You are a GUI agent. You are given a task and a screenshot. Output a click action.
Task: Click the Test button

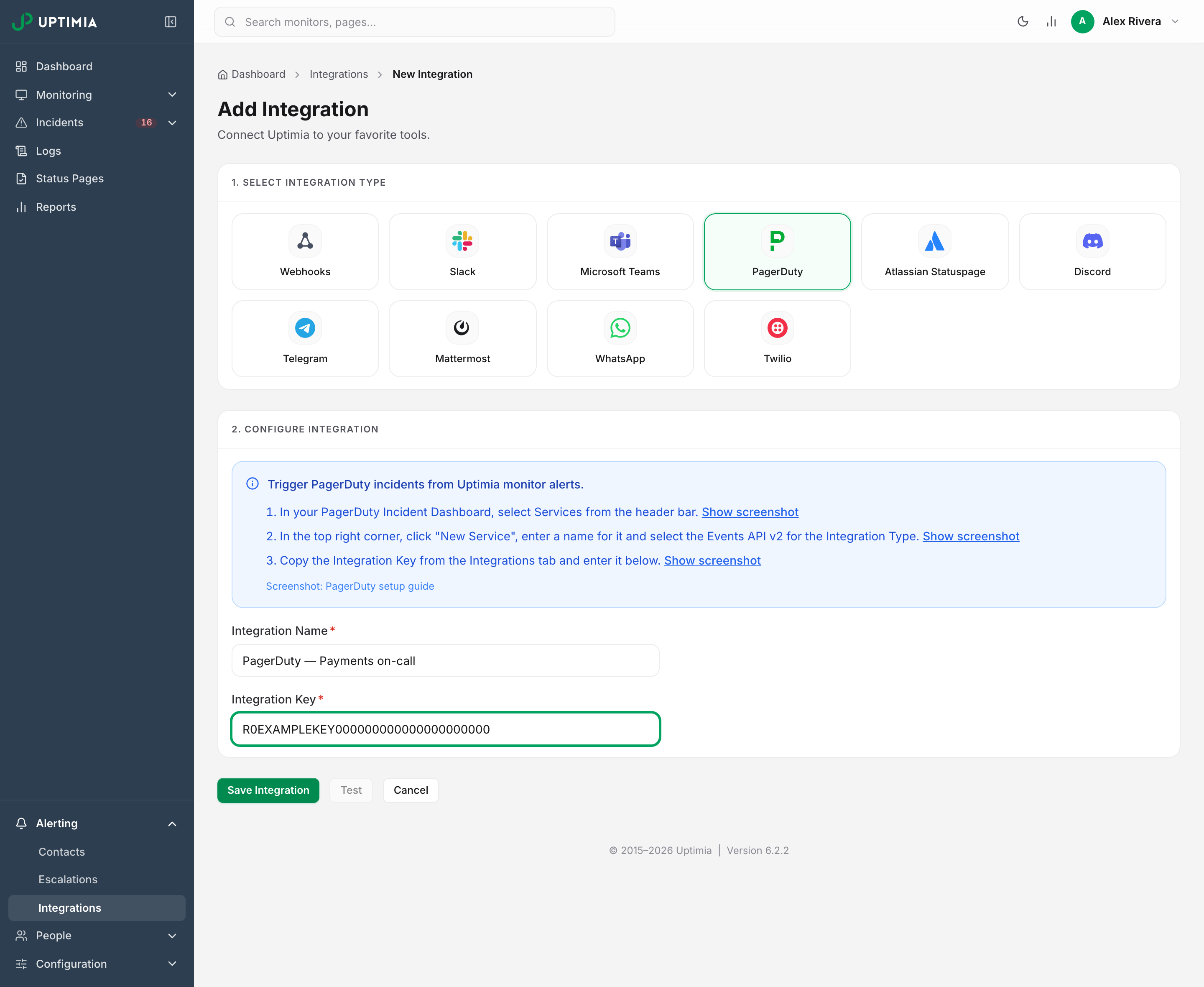(x=351, y=790)
